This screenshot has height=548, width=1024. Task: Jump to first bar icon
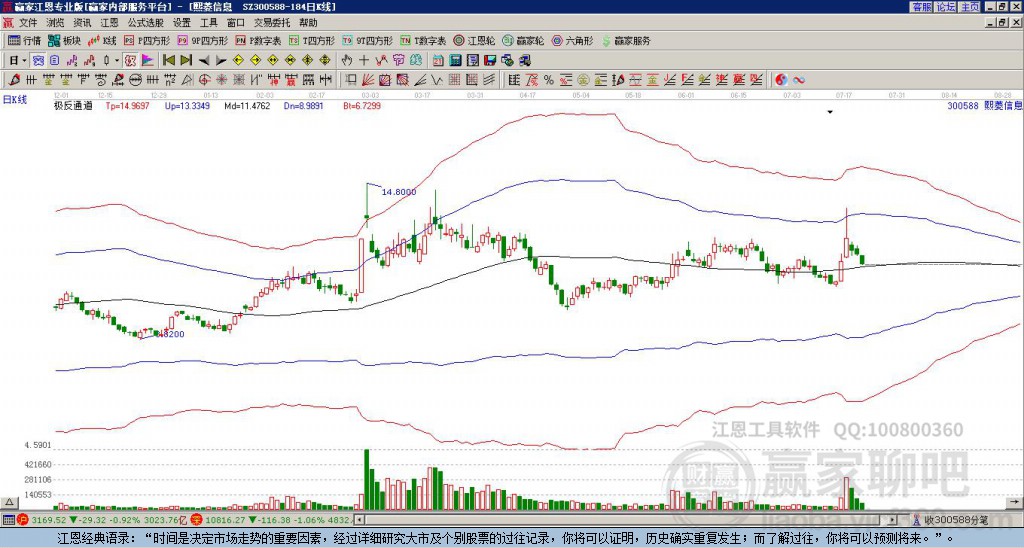pos(168,61)
